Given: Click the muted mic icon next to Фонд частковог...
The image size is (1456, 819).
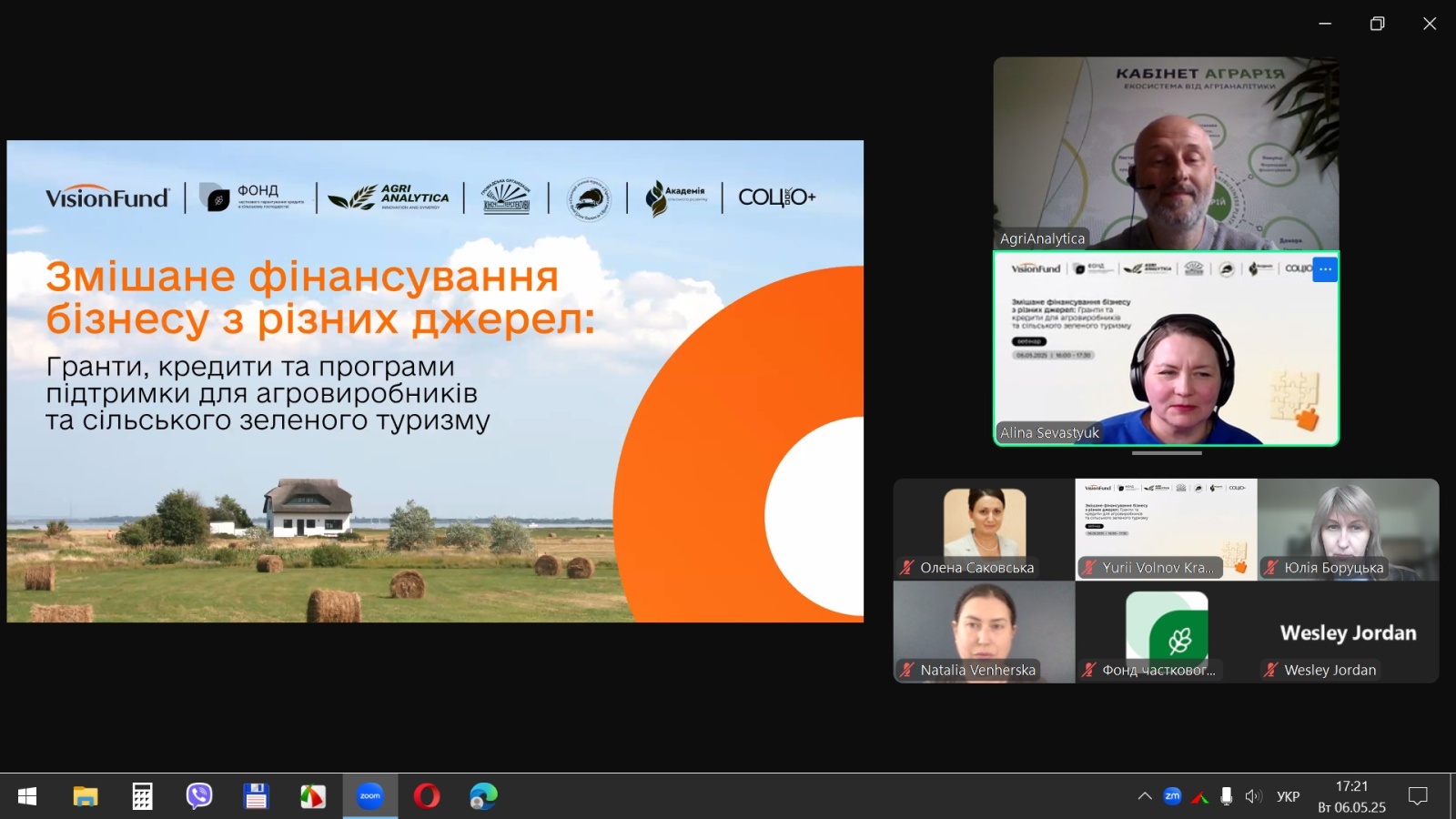Looking at the screenshot, I should [x=1089, y=670].
